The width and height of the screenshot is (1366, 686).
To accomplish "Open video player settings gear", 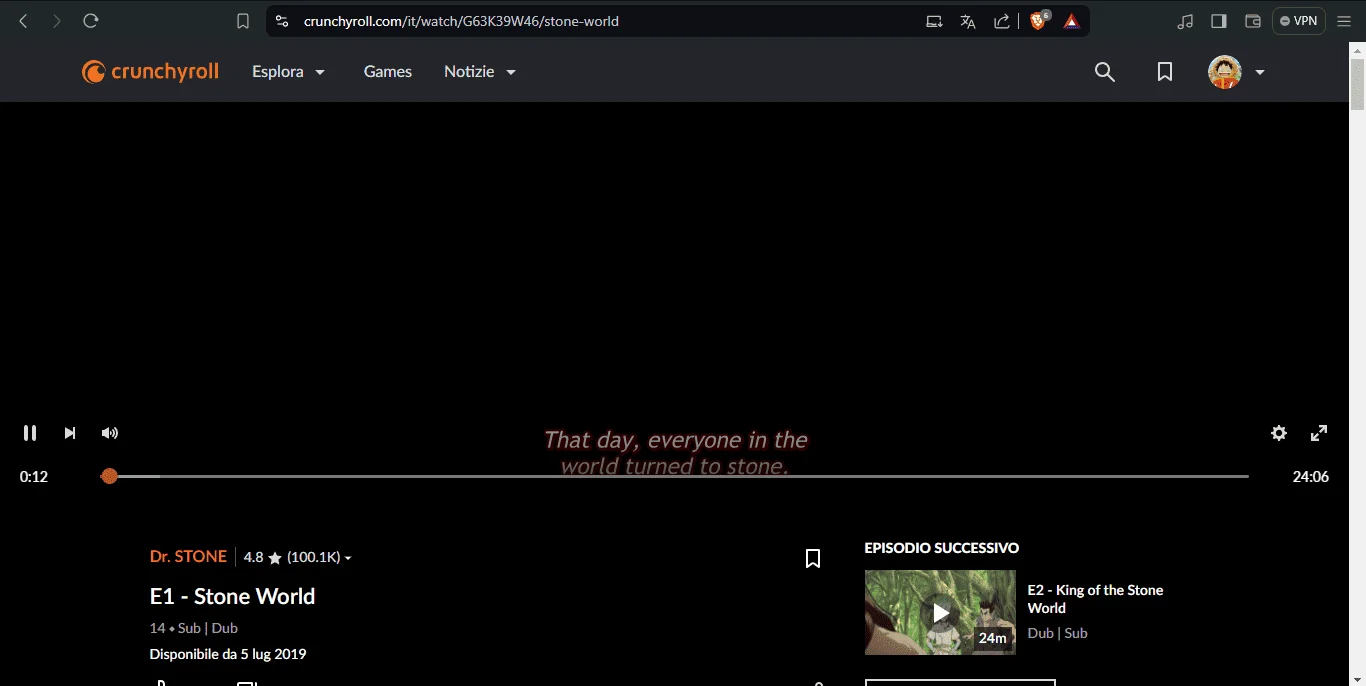I will pyautogui.click(x=1279, y=433).
